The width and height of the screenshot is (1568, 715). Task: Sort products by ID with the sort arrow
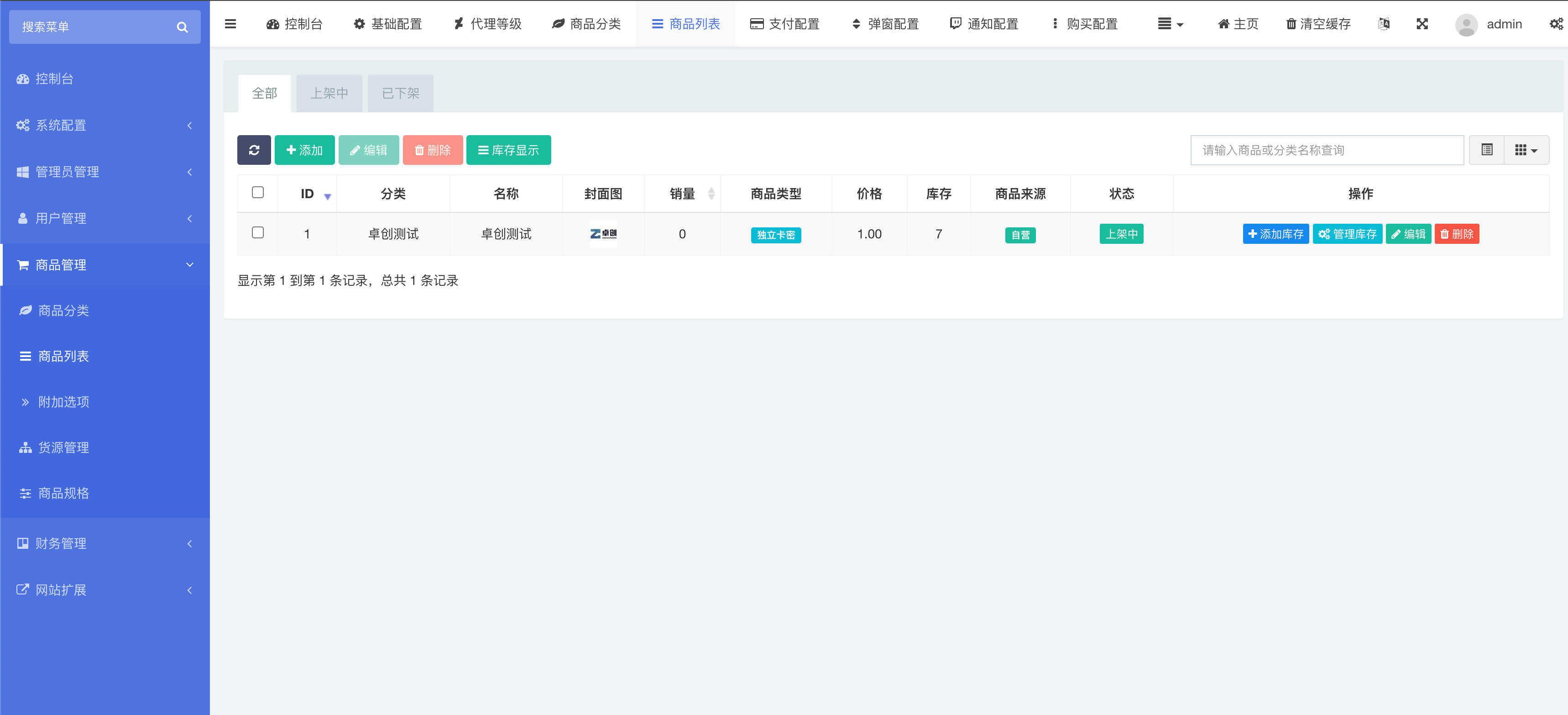327,196
